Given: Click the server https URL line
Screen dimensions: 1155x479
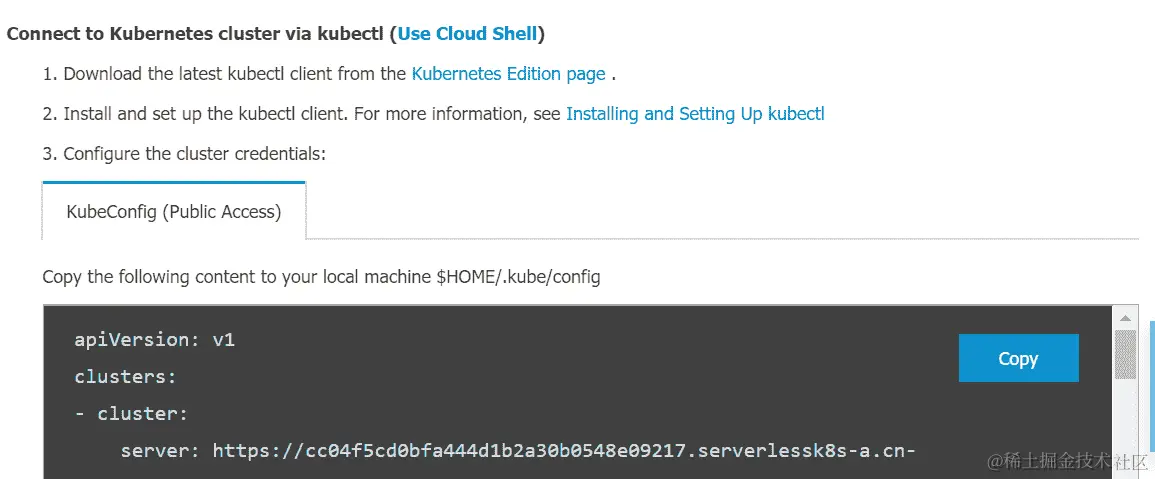Looking at the screenshot, I should click(517, 451).
